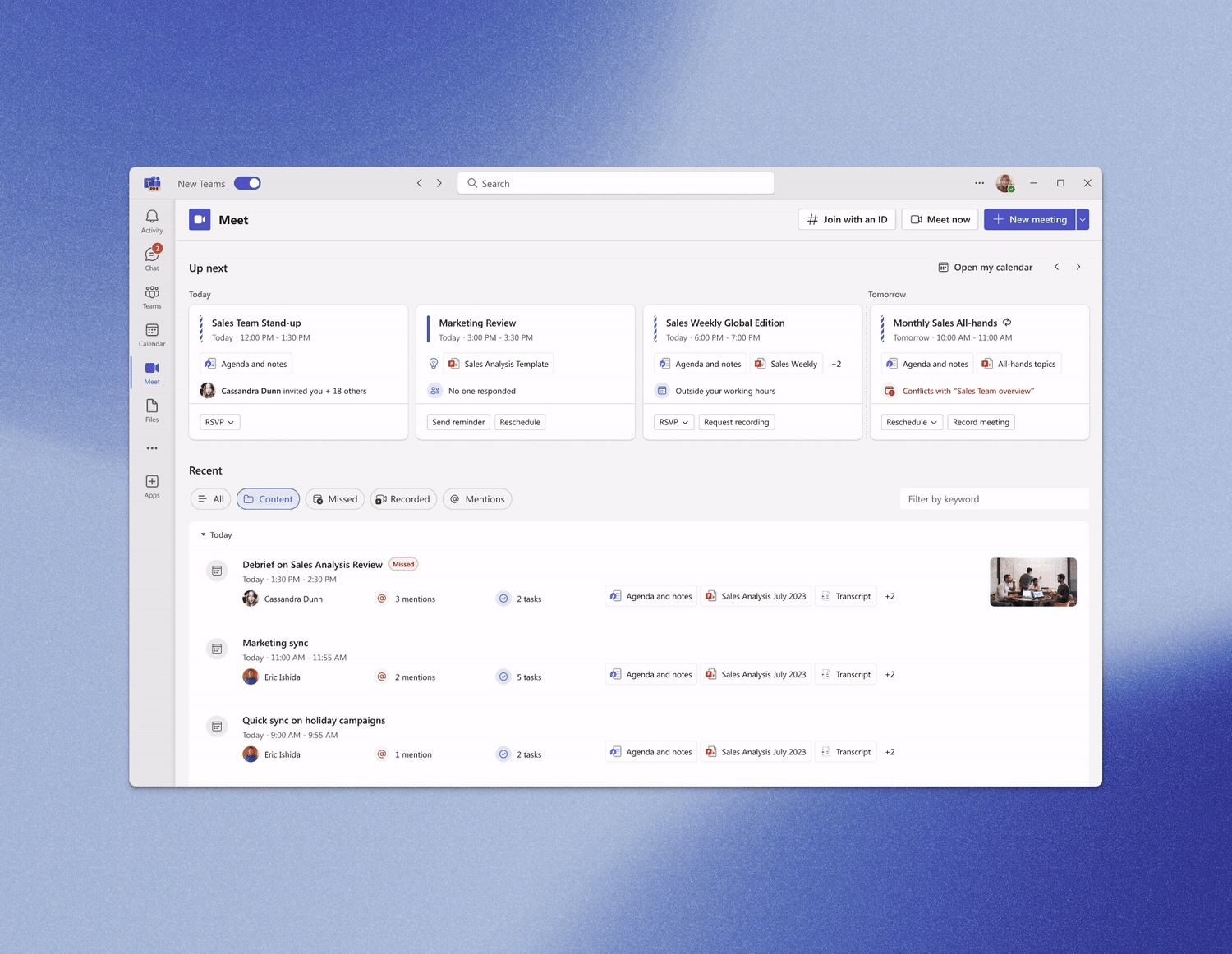Open Reschedule dropdown for Monthly Sales All-hands
1232x954 pixels.
912,422
